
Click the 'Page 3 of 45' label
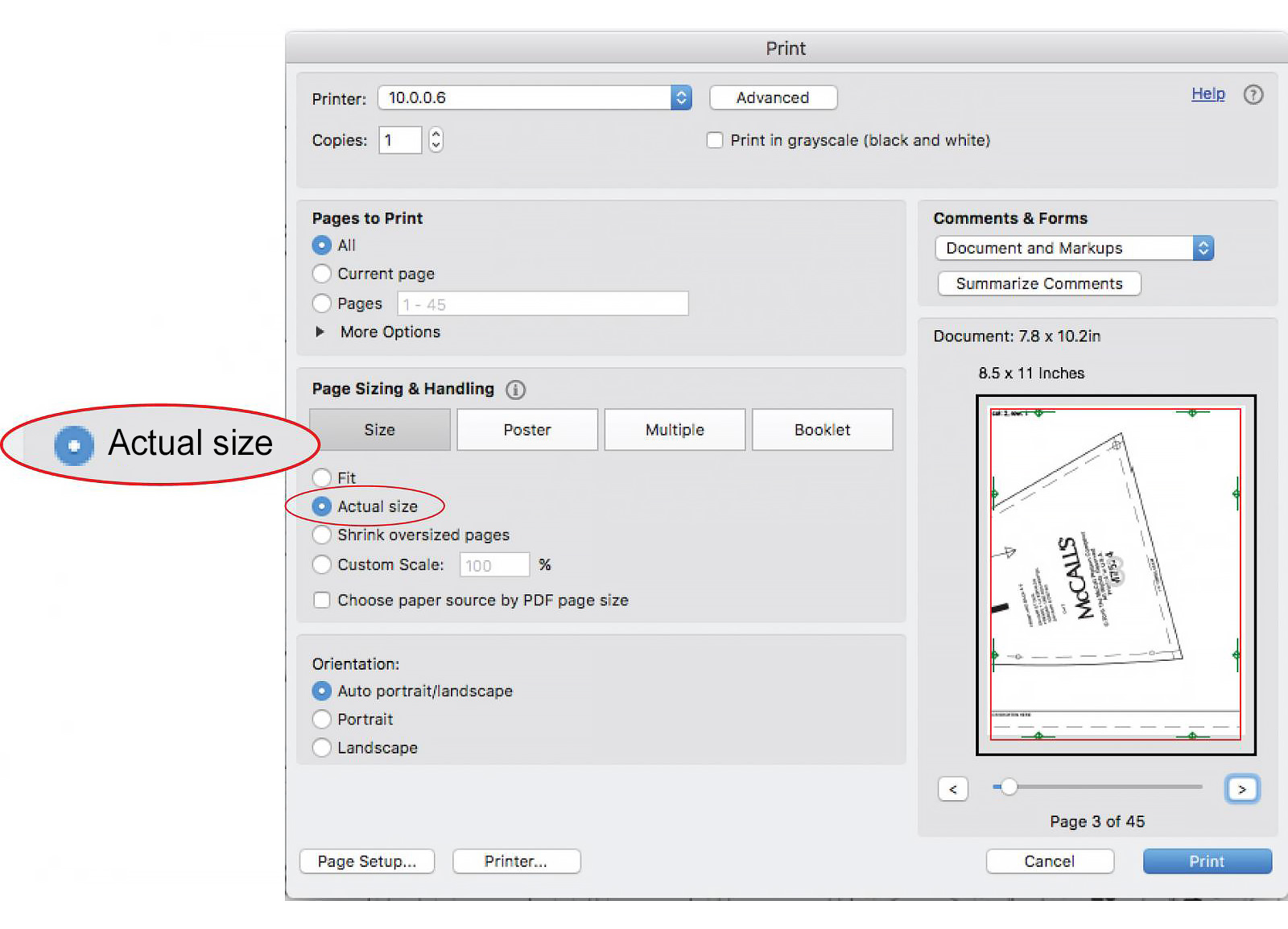click(1096, 821)
